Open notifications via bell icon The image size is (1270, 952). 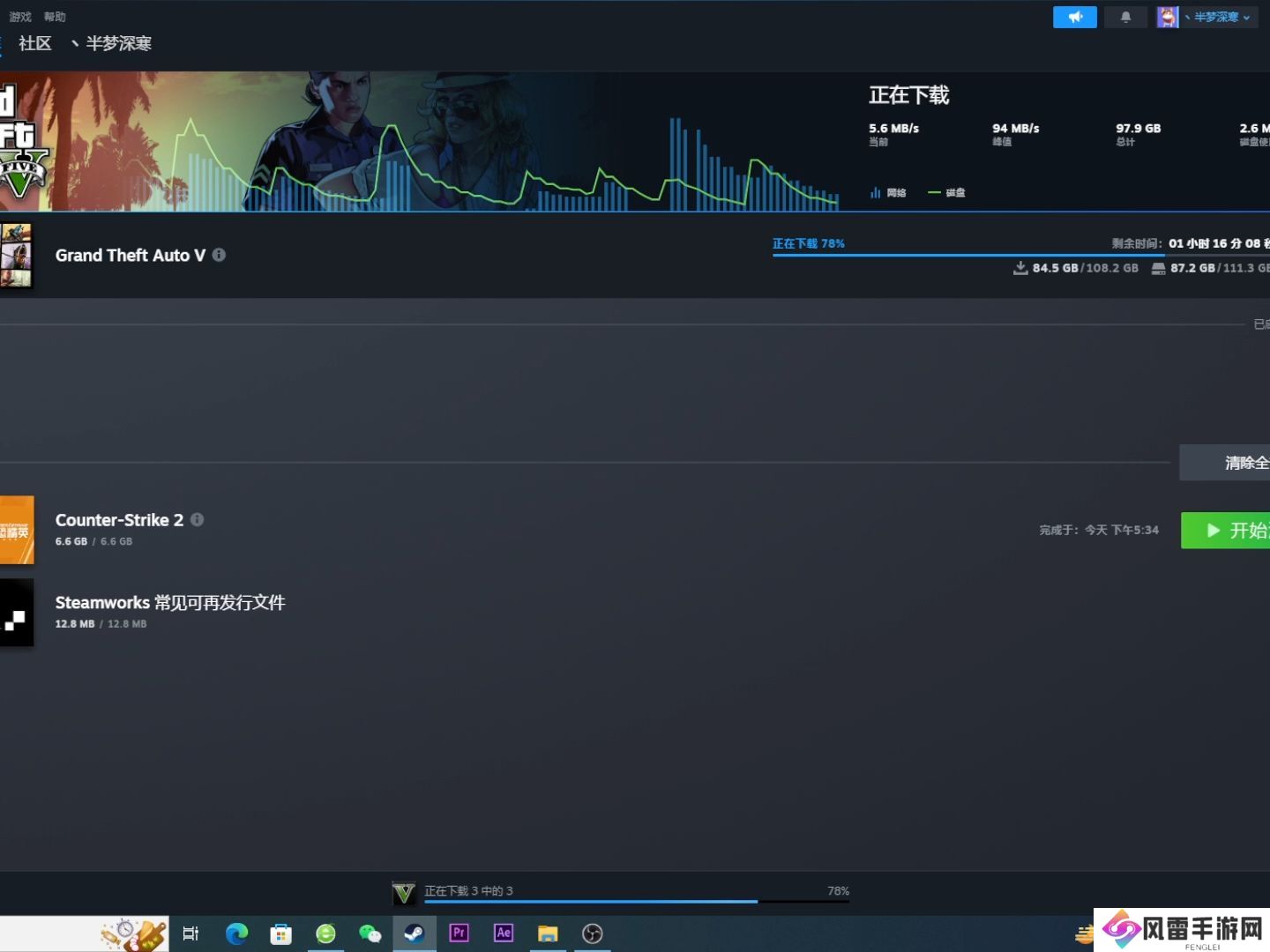click(1125, 17)
